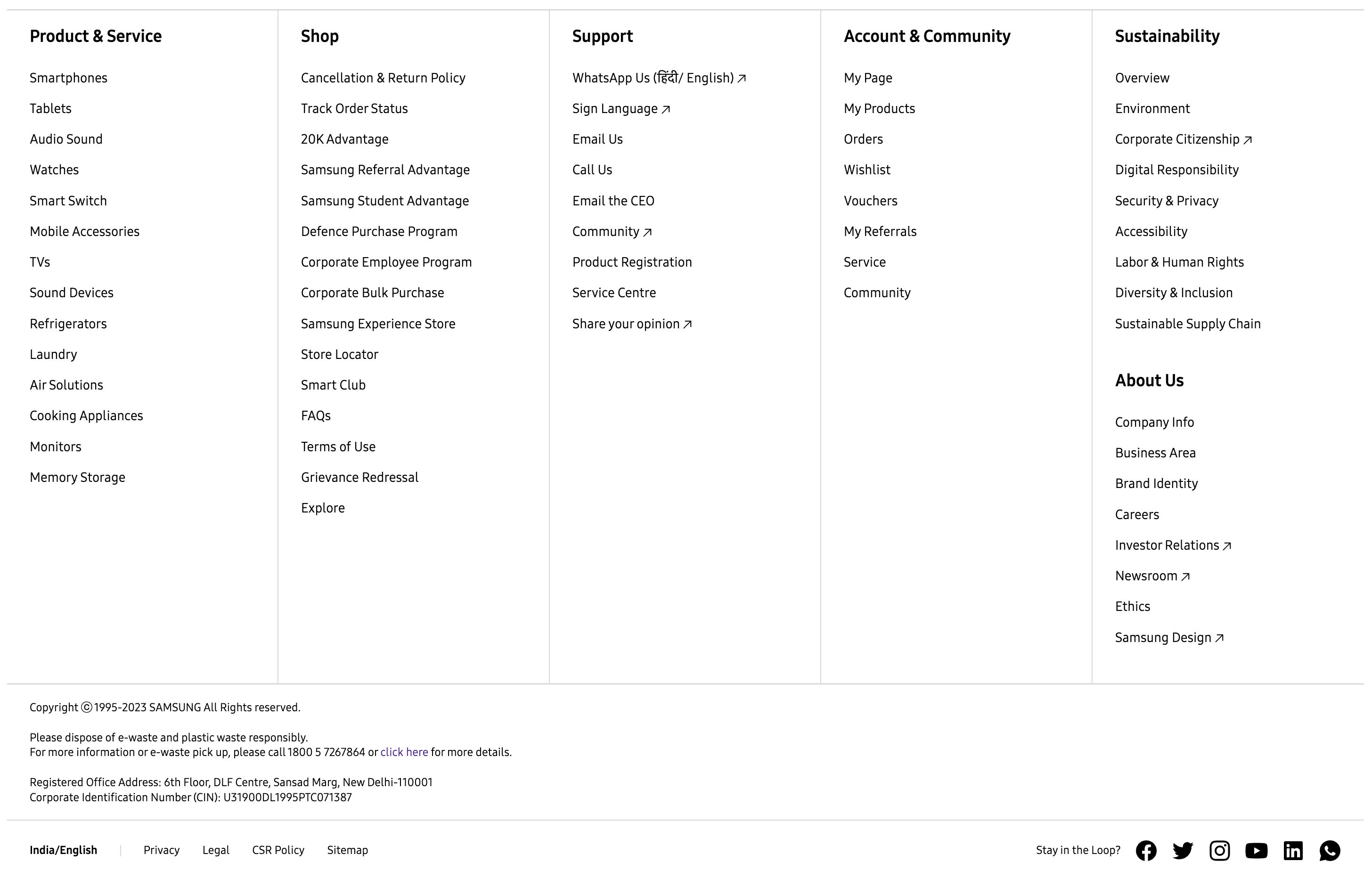Screen dimensions: 1372x878
Task: Open Corporate Citizenship external link
Action: tap(1183, 140)
